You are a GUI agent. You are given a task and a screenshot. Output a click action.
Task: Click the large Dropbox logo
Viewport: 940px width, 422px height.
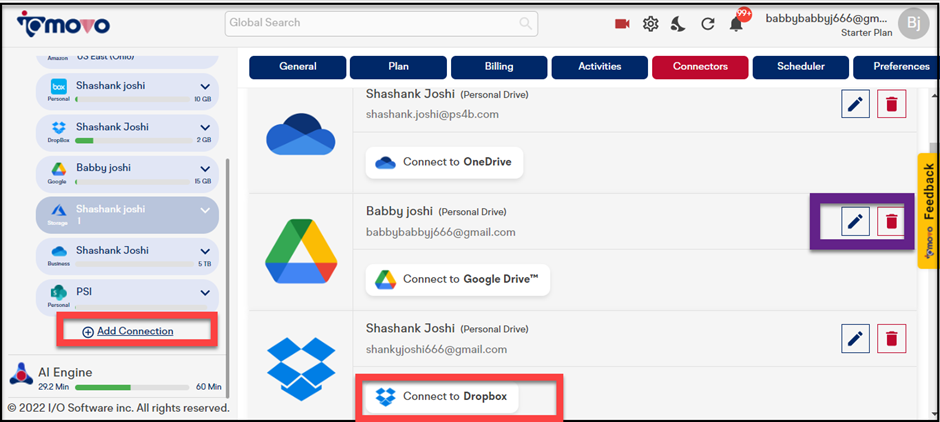(x=301, y=367)
